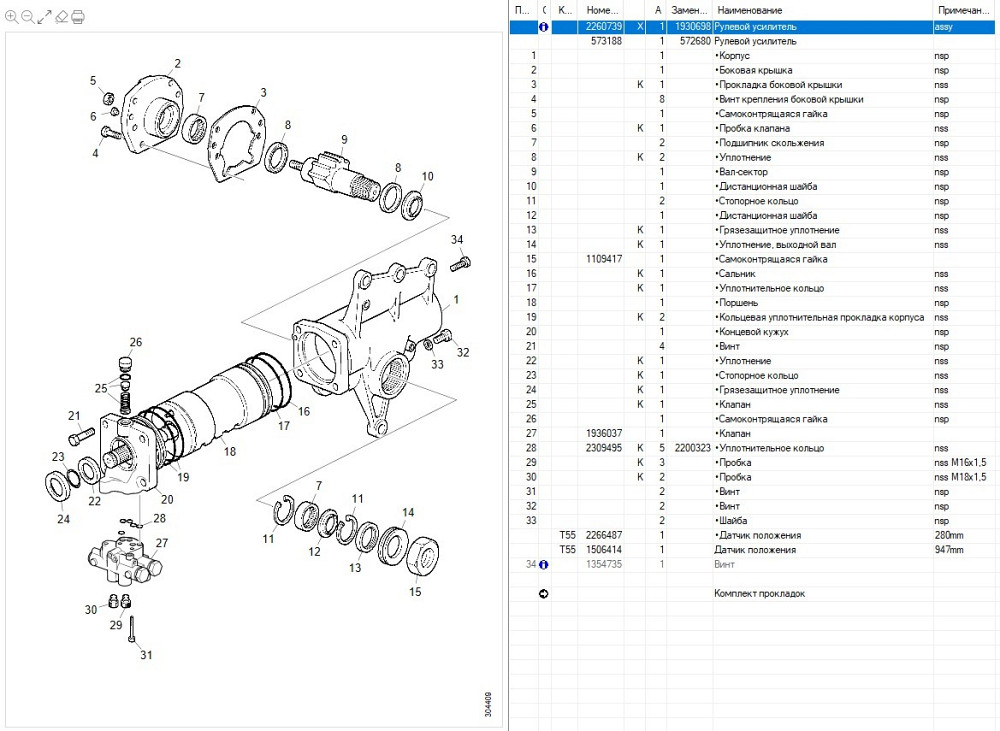Click the Примечан... column header

(962, 9)
